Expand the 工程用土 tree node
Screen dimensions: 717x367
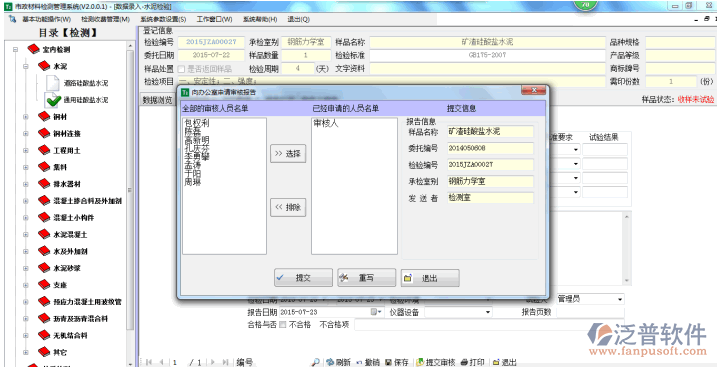26,150
